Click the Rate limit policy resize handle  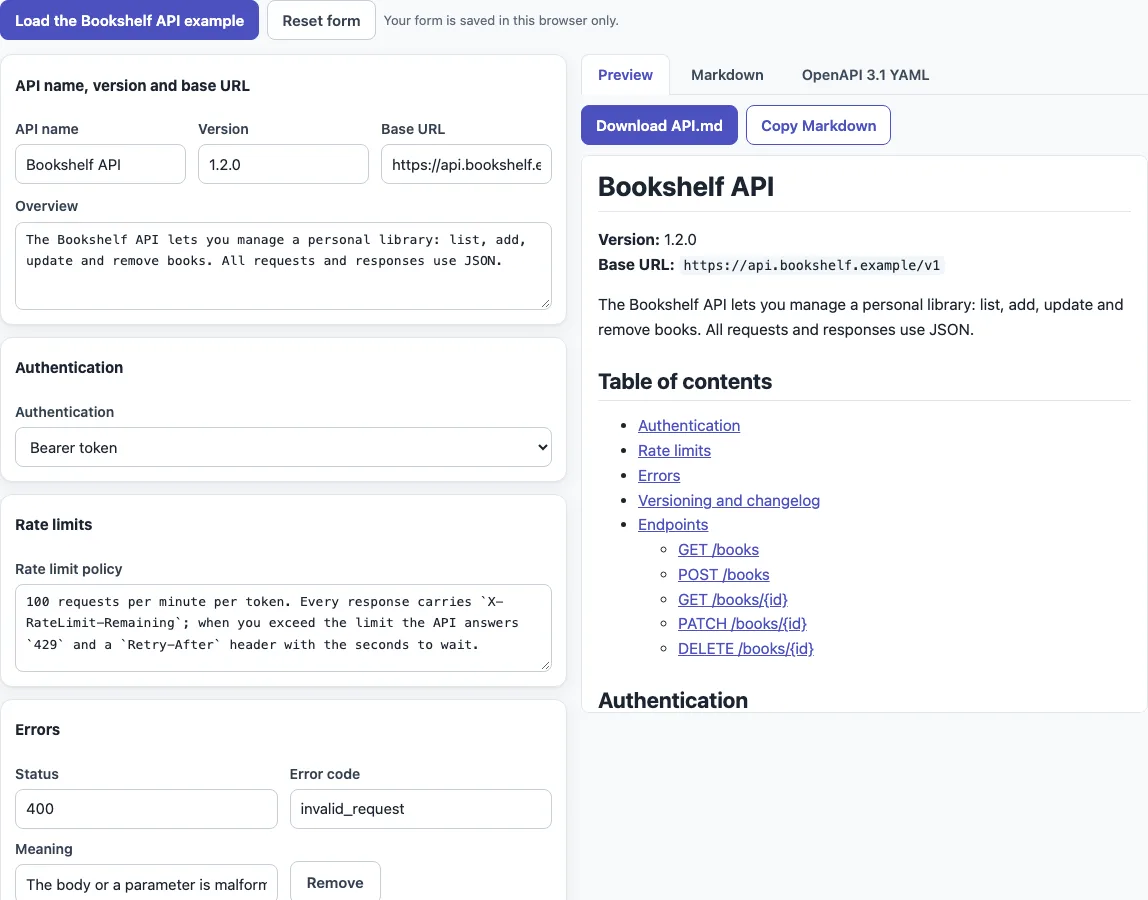pyautogui.click(x=545, y=665)
